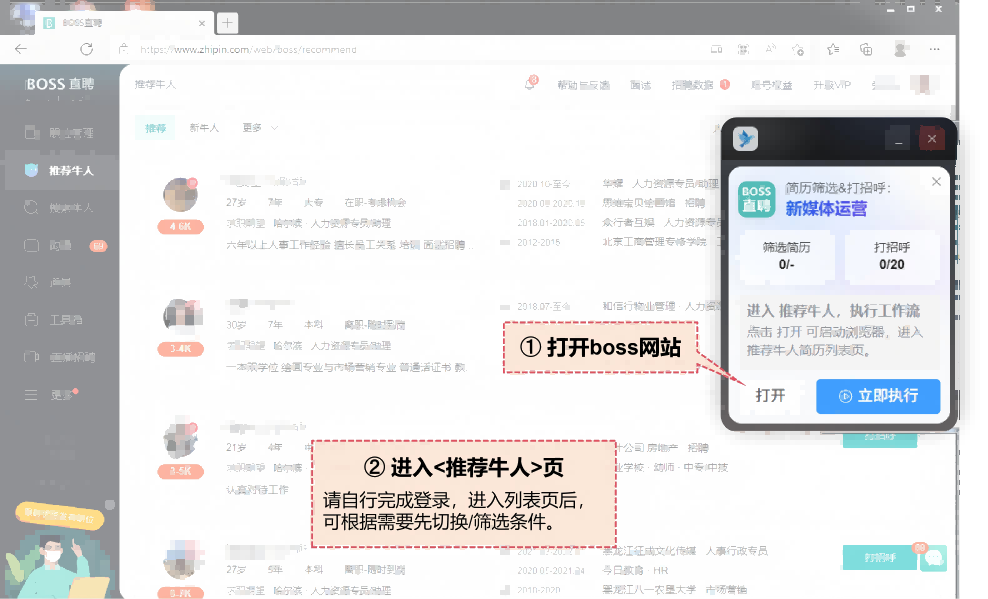Viewport: 988px width, 599px height.
Task: Open the search talent sidebar item
Action: tap(60, 208)
